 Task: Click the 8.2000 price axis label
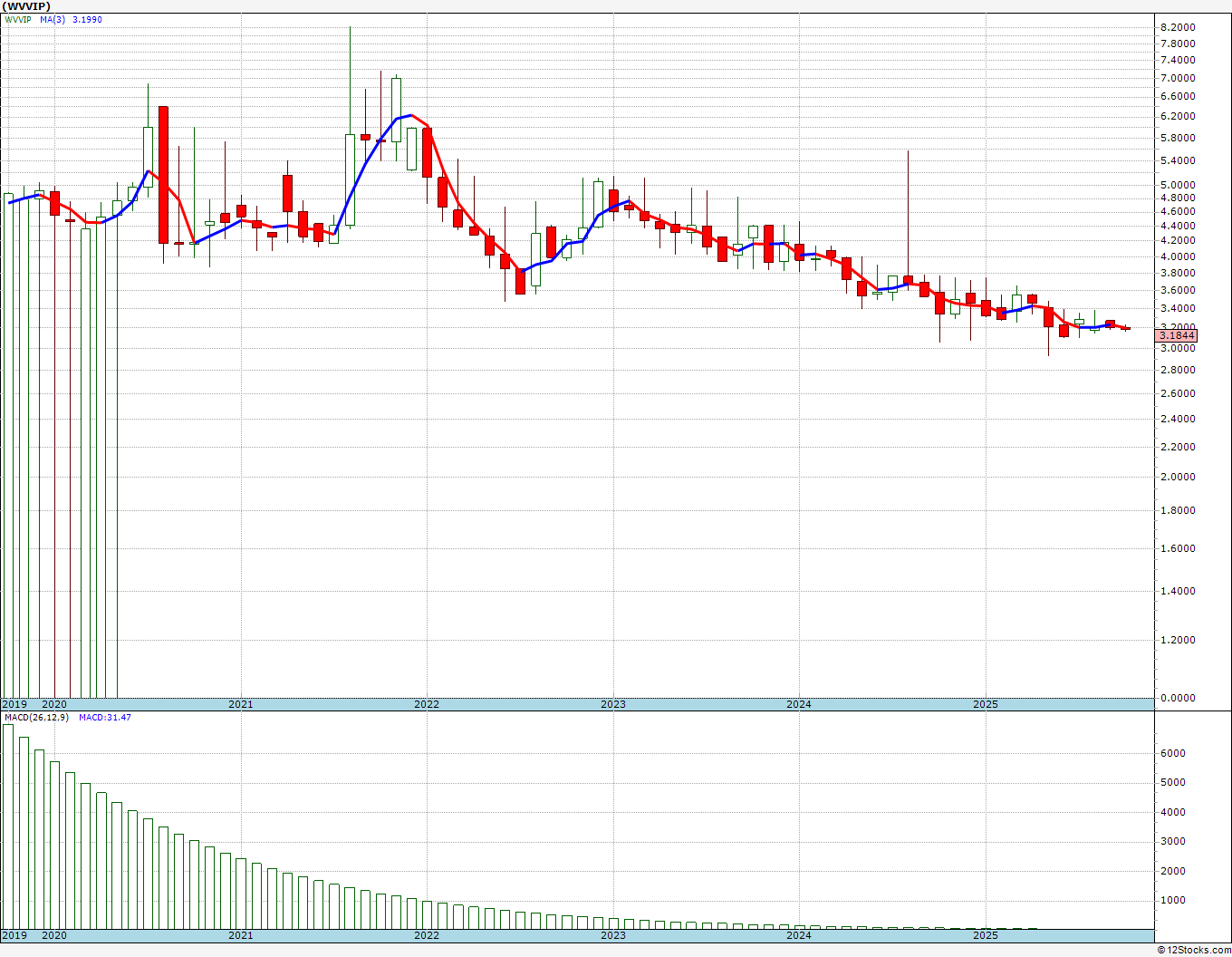pyautogui.click(x=1177, y=28)
